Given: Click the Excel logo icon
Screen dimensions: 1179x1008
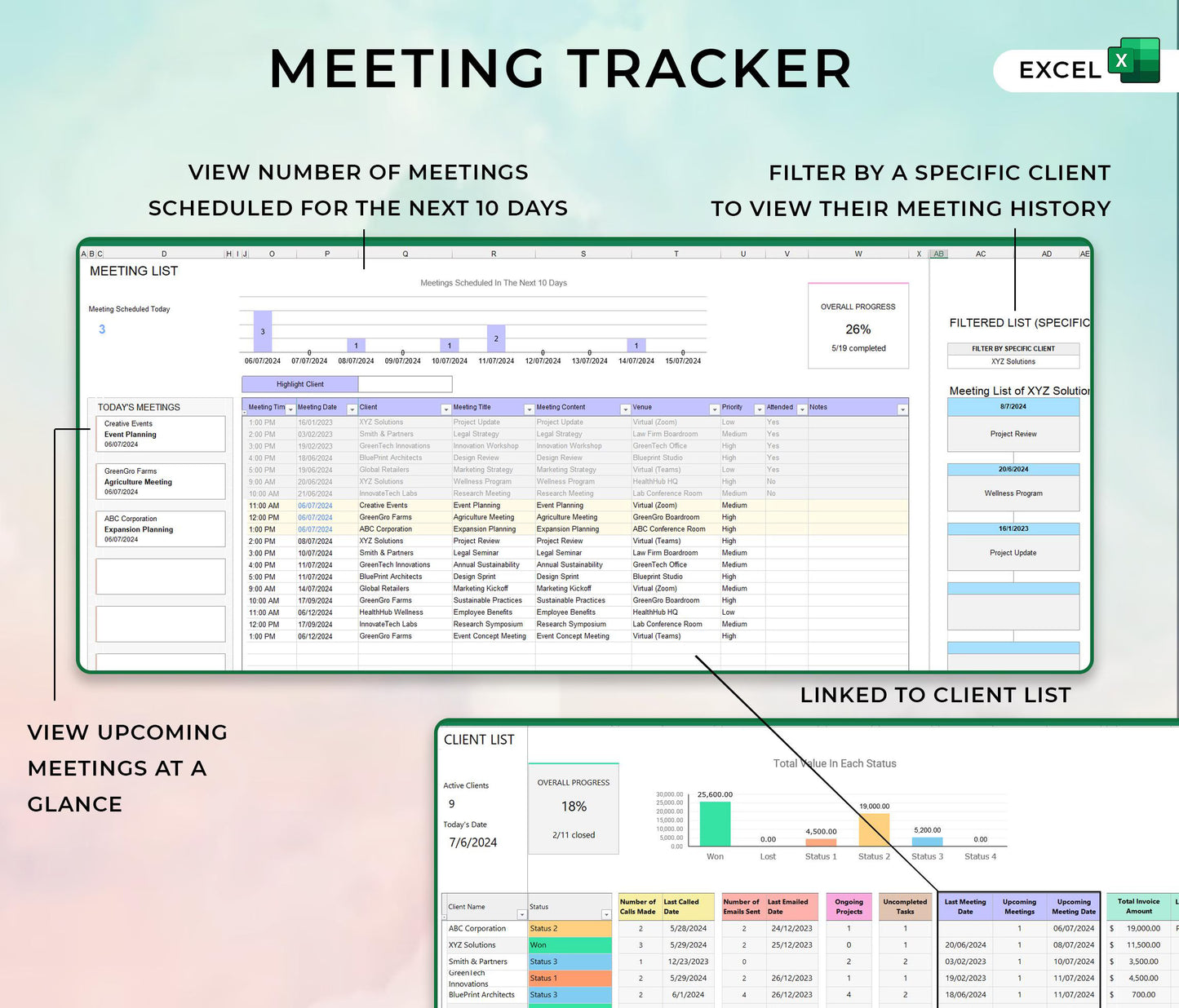Looking at the screenshot, I should point(1133,60).
